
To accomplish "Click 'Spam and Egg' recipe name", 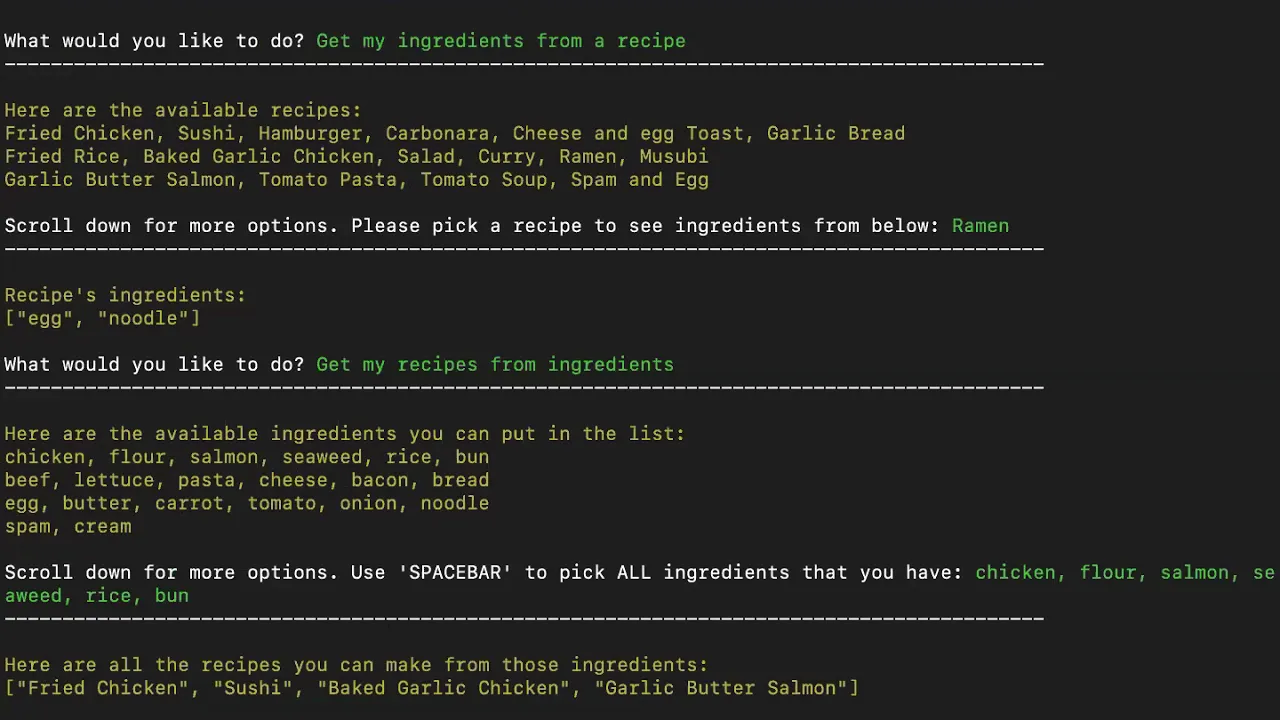I will pos(640,180).
